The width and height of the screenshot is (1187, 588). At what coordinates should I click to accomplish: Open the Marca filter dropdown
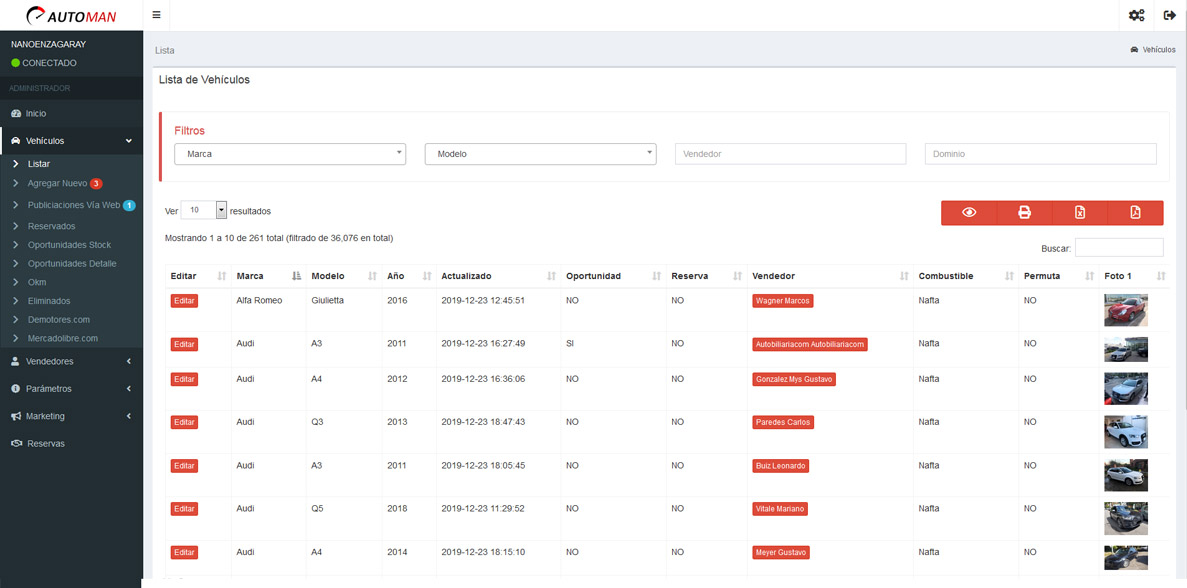290,154
